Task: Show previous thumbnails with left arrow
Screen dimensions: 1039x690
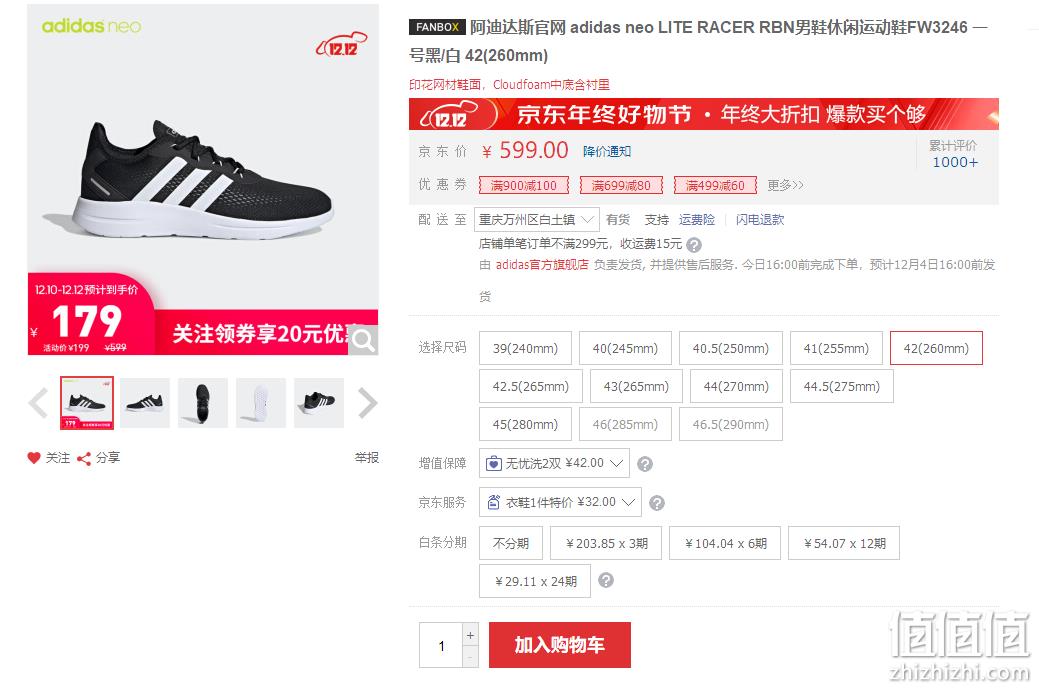Action: (38, 403)
